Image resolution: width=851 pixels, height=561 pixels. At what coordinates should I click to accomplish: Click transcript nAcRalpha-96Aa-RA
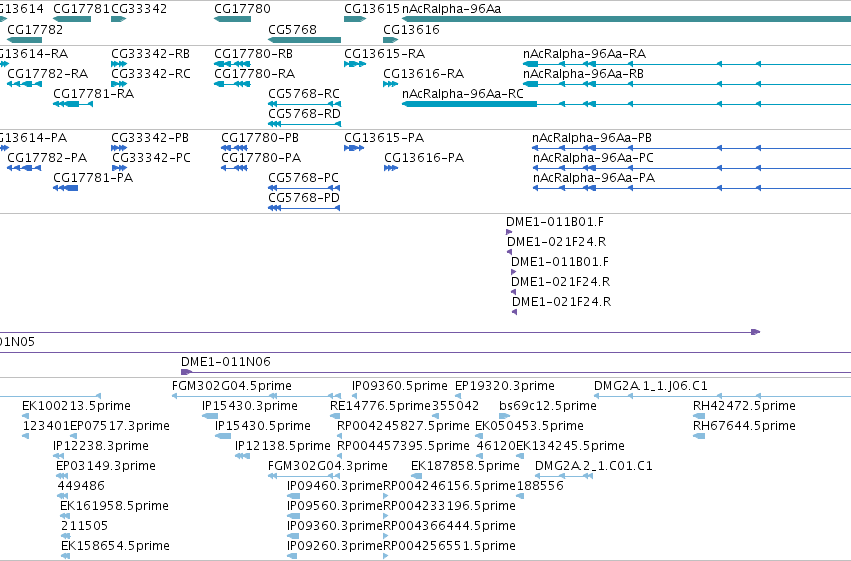[x=585, y=54]
